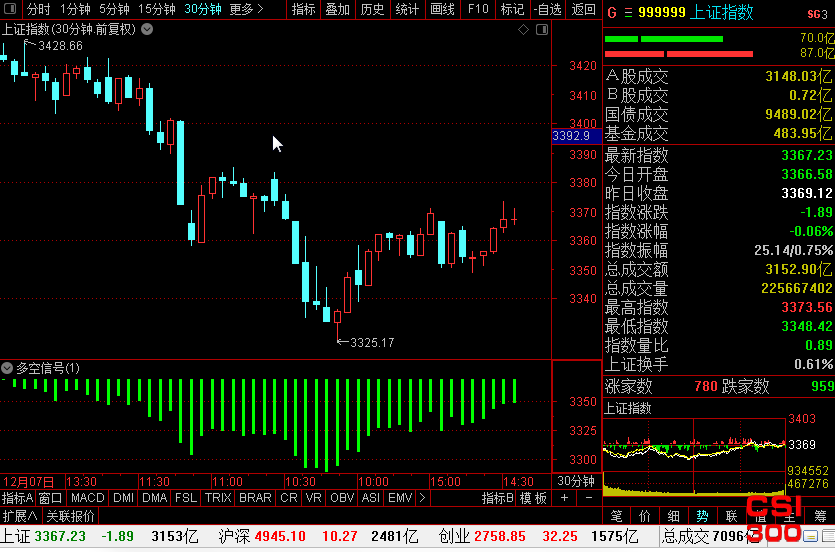
Task: Apply the CR indicator
Action: click(x=289, y=498)
